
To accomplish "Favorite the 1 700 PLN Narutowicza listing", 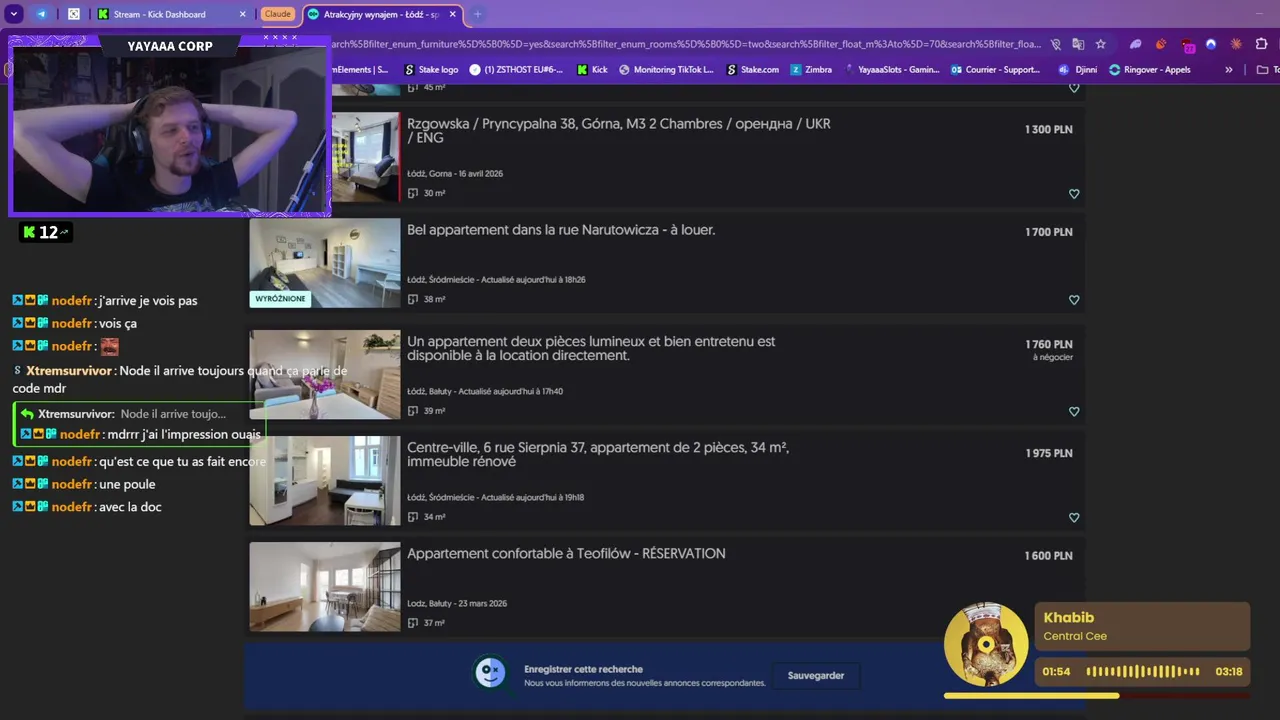I will click(x=1074, y=300).
